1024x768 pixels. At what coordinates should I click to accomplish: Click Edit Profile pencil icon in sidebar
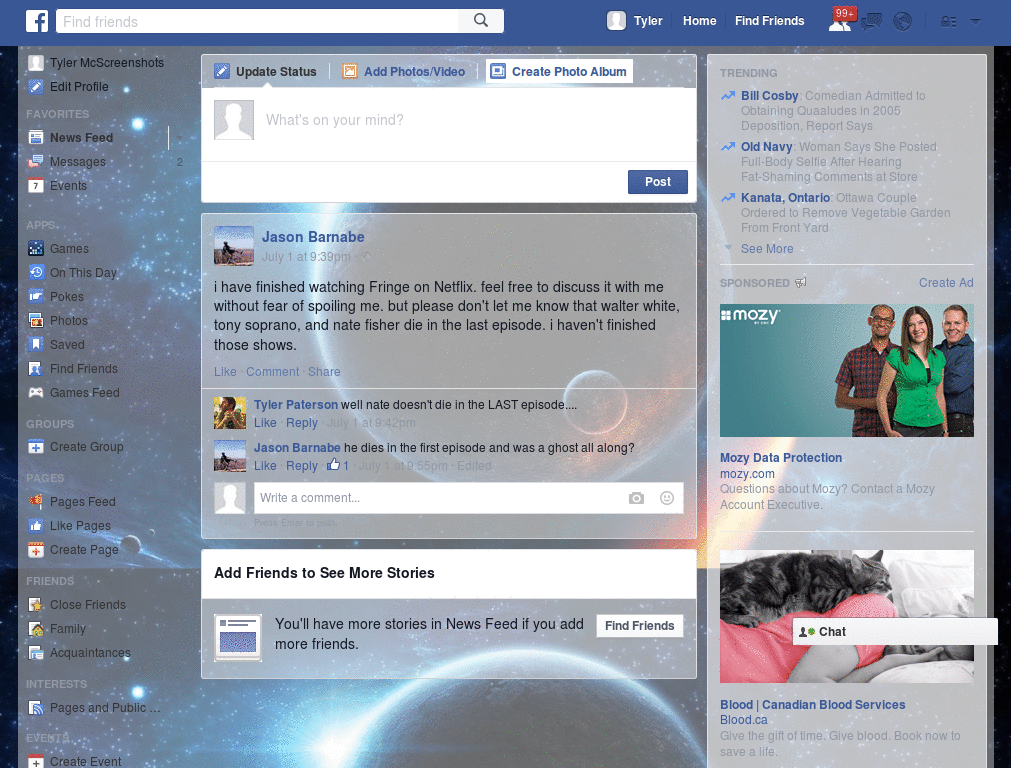[x=36, y=87]
